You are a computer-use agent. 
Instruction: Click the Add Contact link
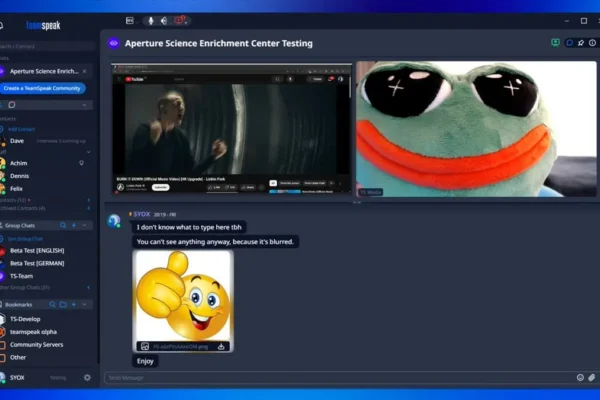(20, 130)
